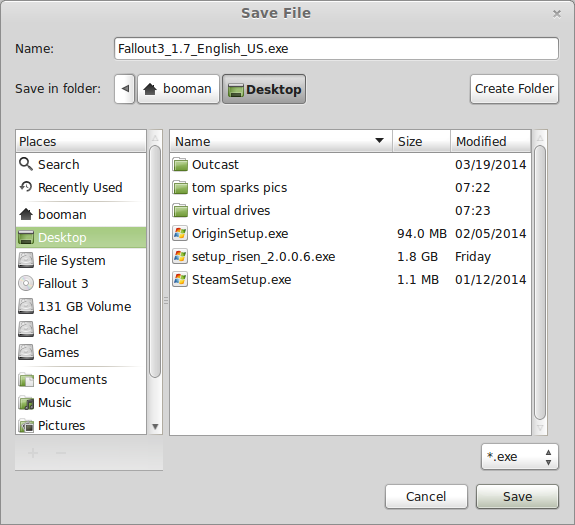Click the 1.8 GB size cell

[x=418, y=257]
